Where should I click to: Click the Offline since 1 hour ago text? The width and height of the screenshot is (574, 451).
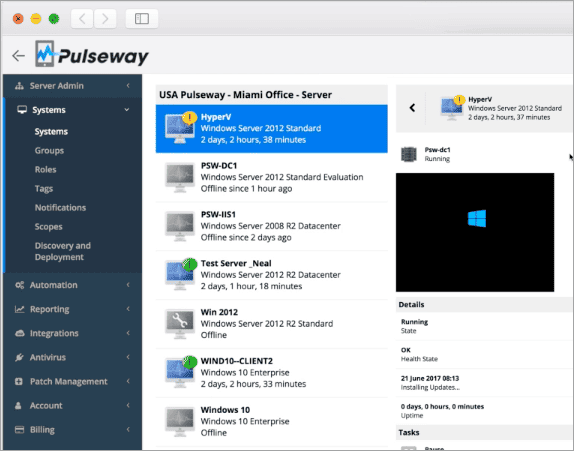[246, 189]
